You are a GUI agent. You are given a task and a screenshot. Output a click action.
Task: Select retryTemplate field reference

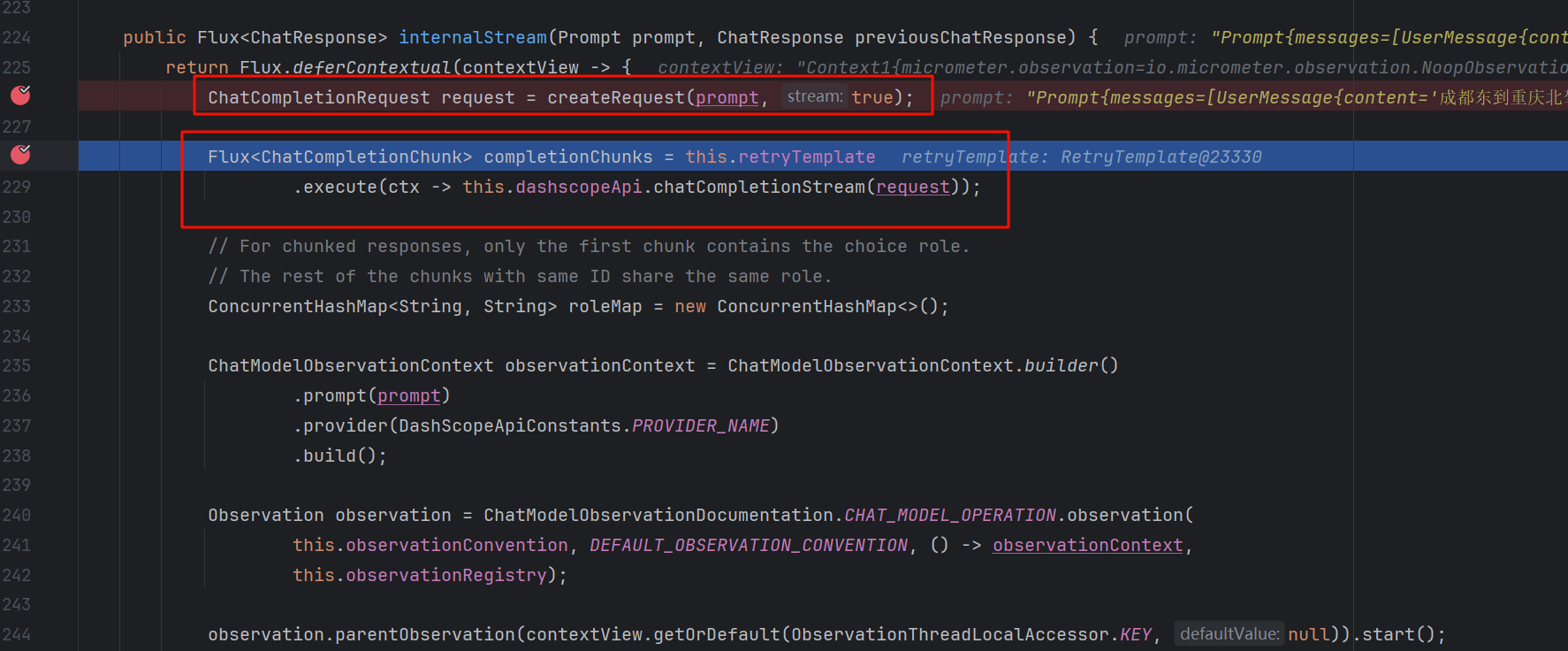tap(807, 157)
